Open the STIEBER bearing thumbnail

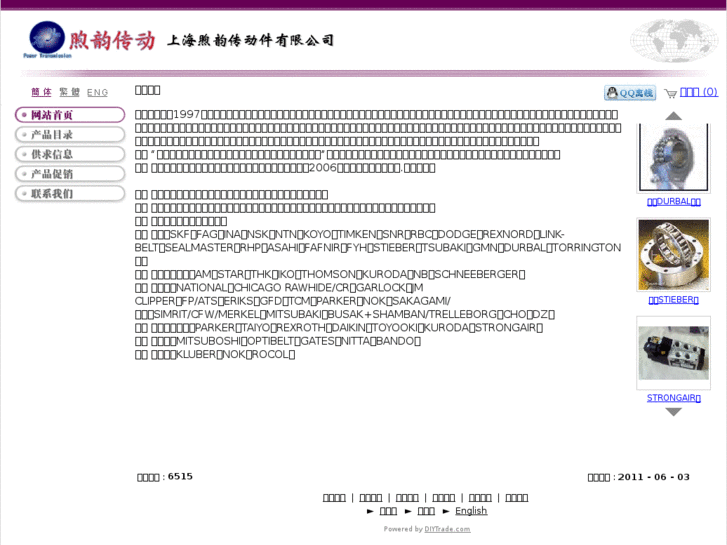point(674,255)
